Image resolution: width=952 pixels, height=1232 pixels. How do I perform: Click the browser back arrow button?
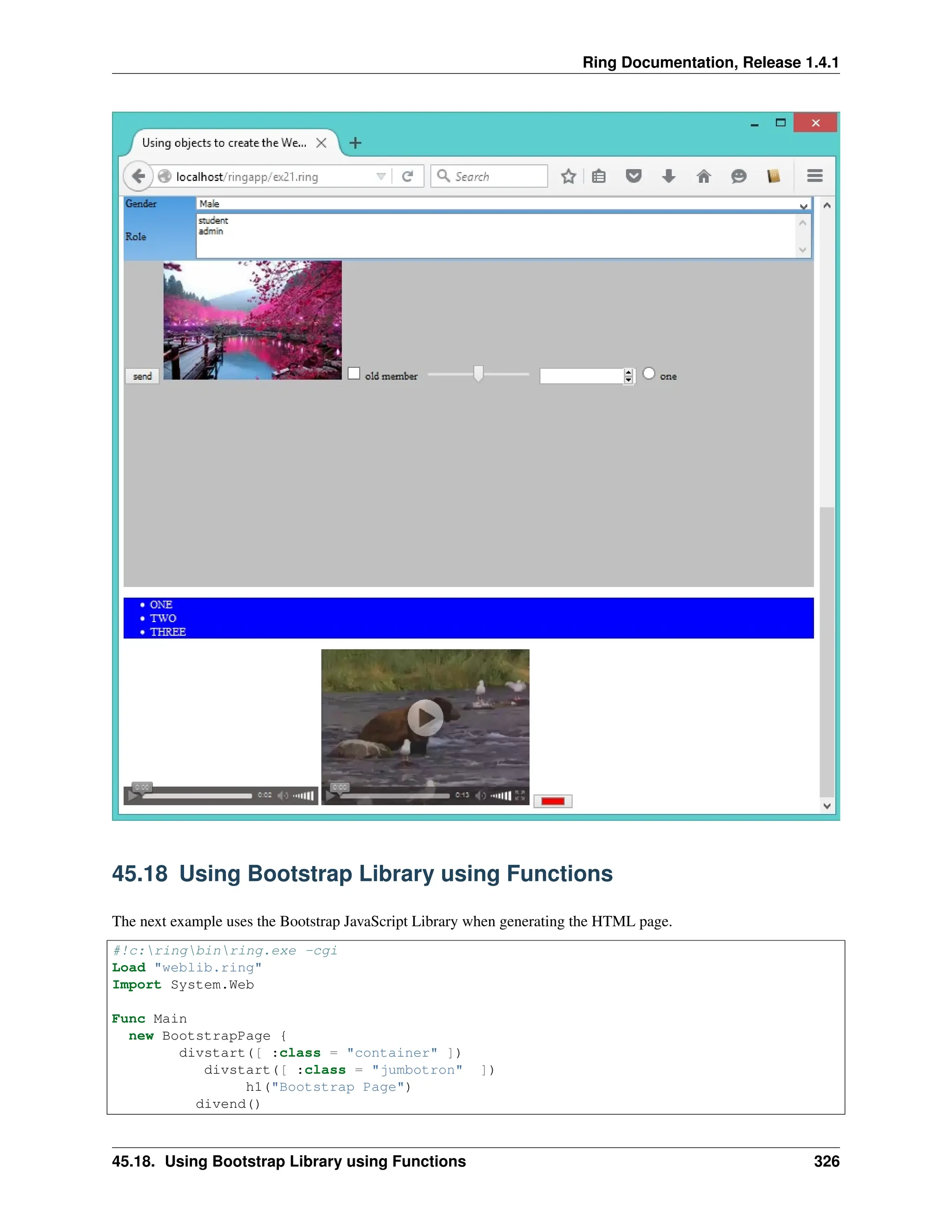coord(138,176)
